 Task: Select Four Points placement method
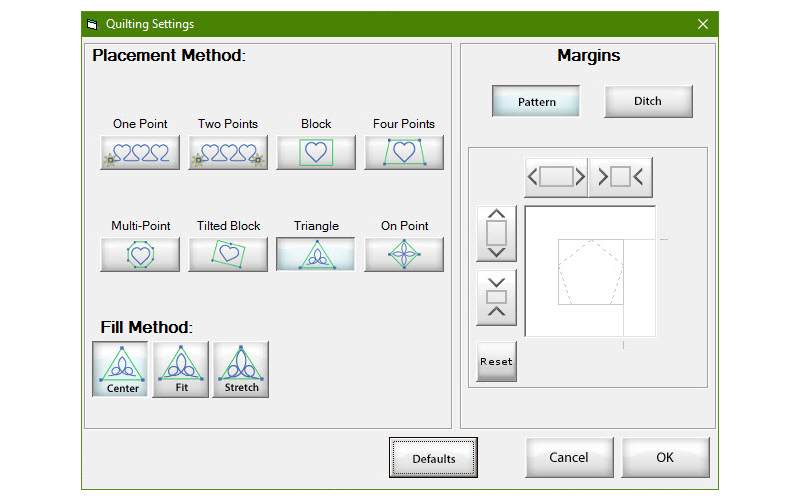pos(404,153)
